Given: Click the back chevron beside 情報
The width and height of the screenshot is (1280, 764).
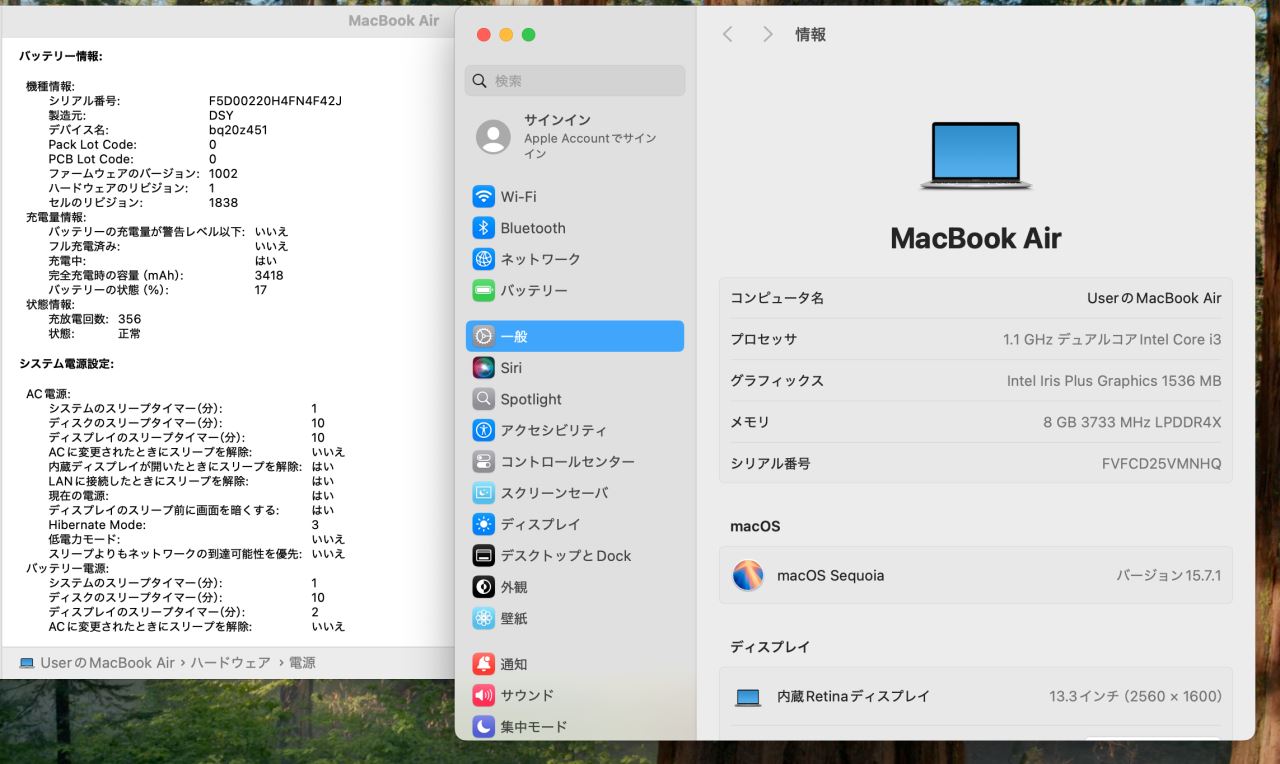Looking at the screenshot, I should point(728,34).
